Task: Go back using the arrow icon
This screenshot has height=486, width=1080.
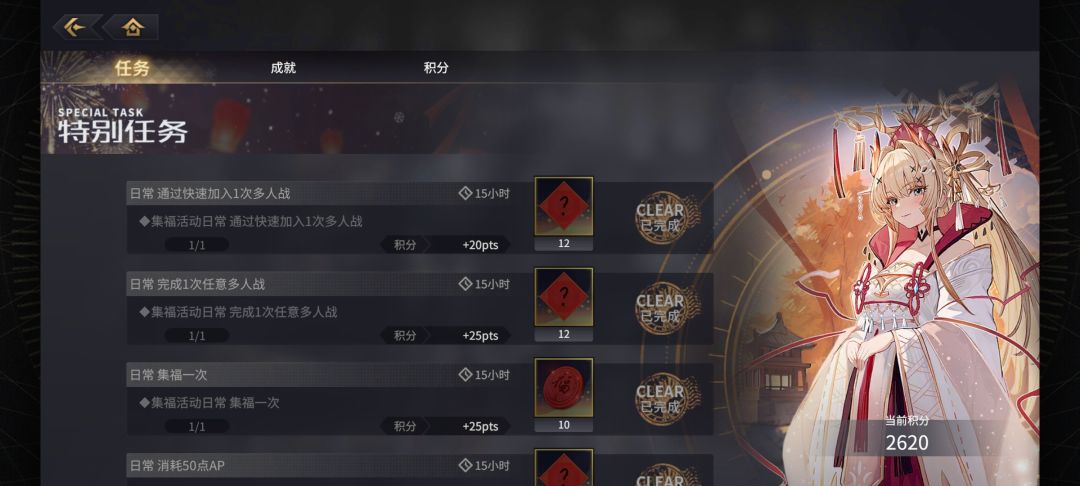Action: click(76, 27)
